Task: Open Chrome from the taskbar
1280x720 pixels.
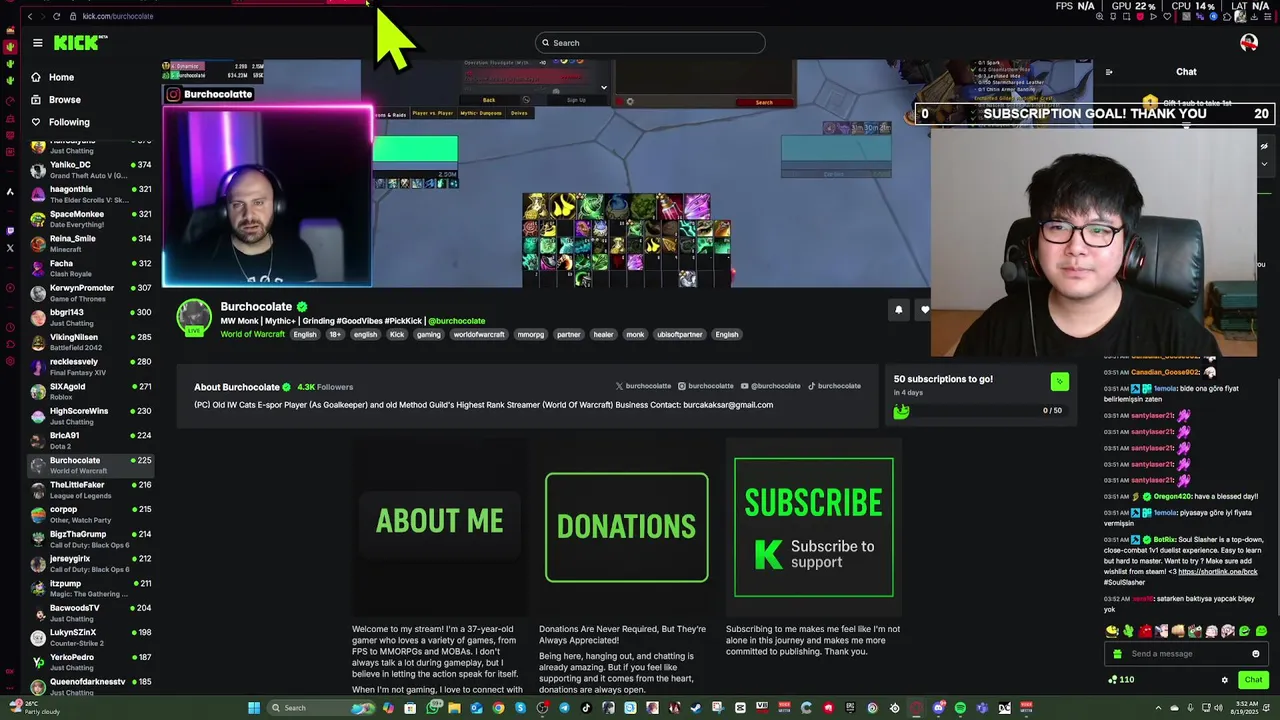Action: point(498,708)
